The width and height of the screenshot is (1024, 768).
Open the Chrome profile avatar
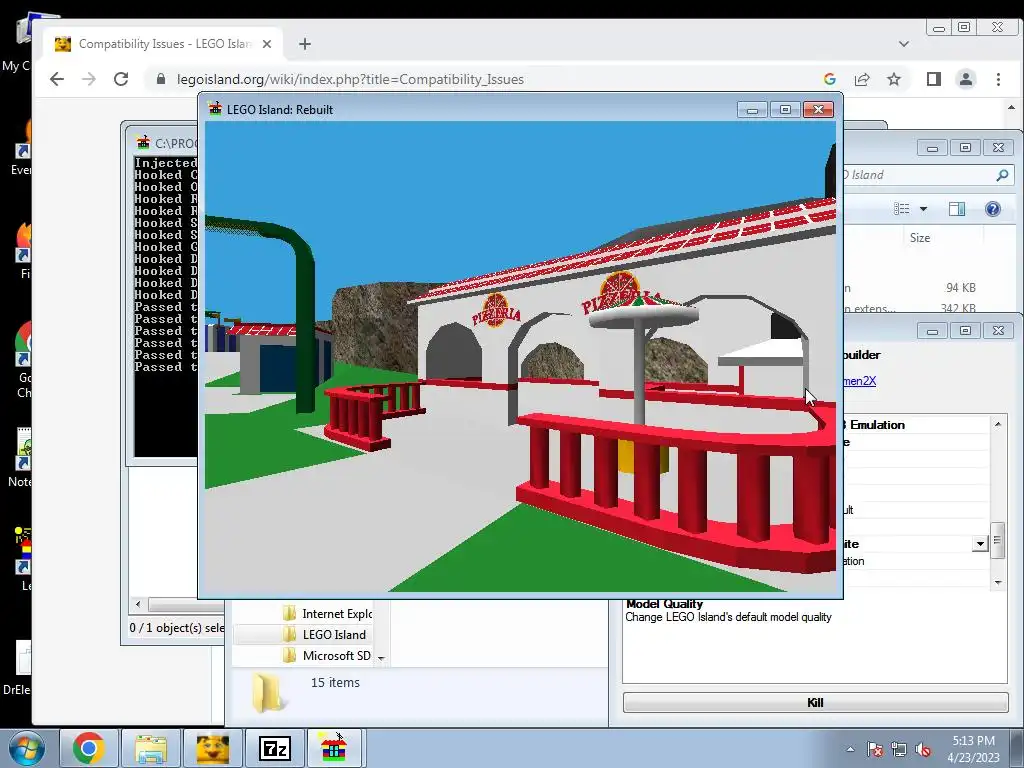point(966,79)
